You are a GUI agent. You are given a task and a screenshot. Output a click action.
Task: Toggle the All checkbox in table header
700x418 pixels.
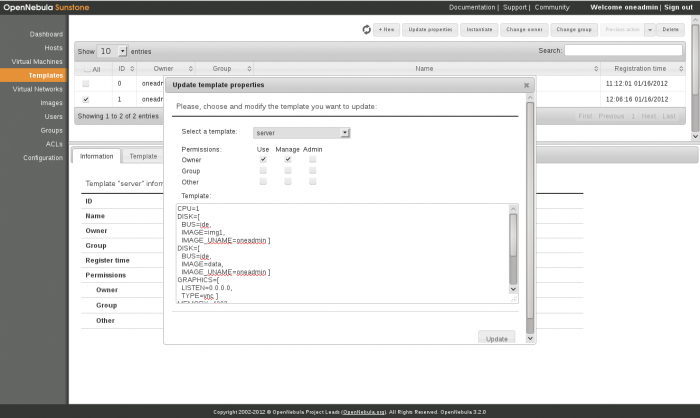pyautogui.click(x=87, y=69)
